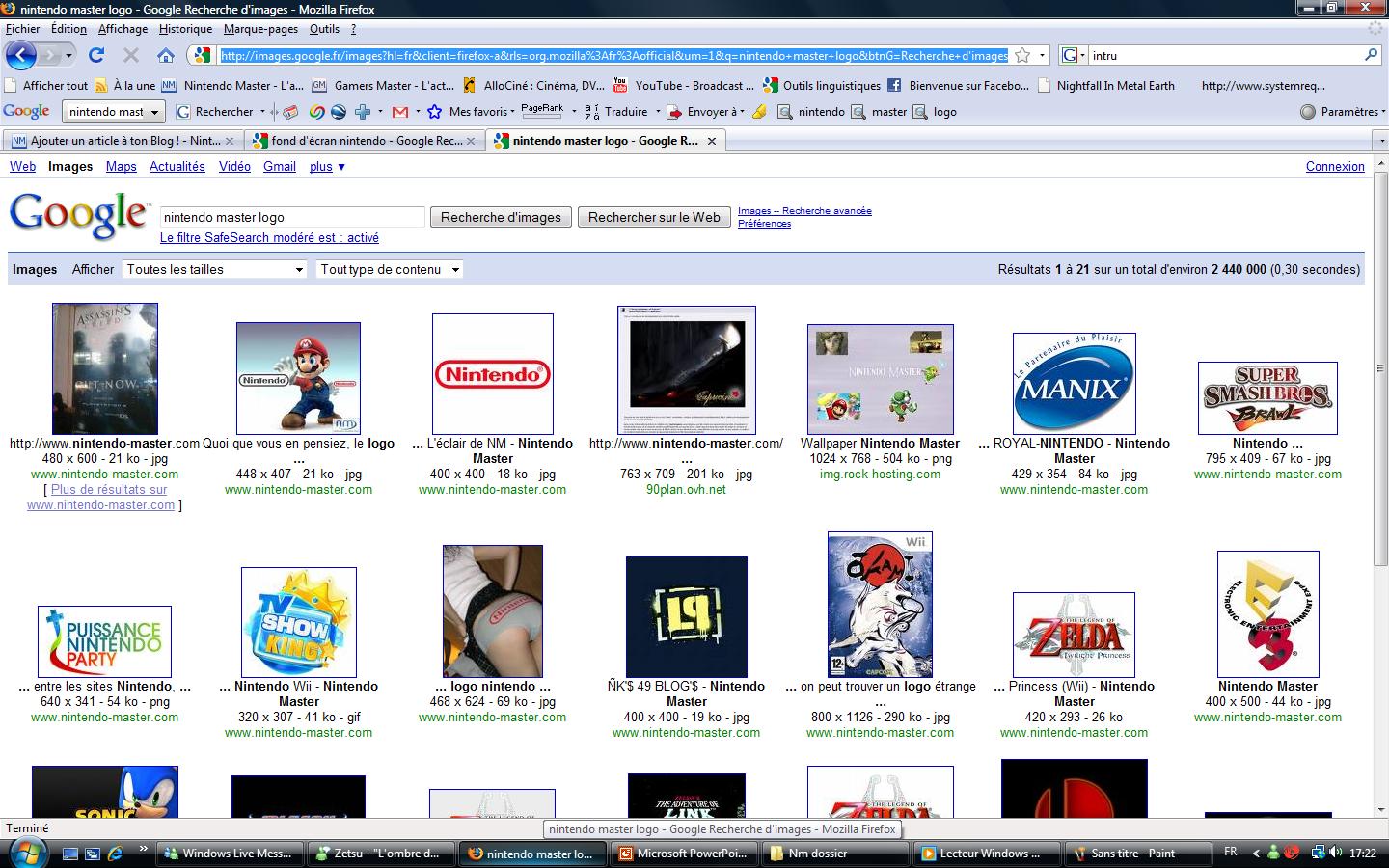Open the back-history dropdown arrow

69,55
